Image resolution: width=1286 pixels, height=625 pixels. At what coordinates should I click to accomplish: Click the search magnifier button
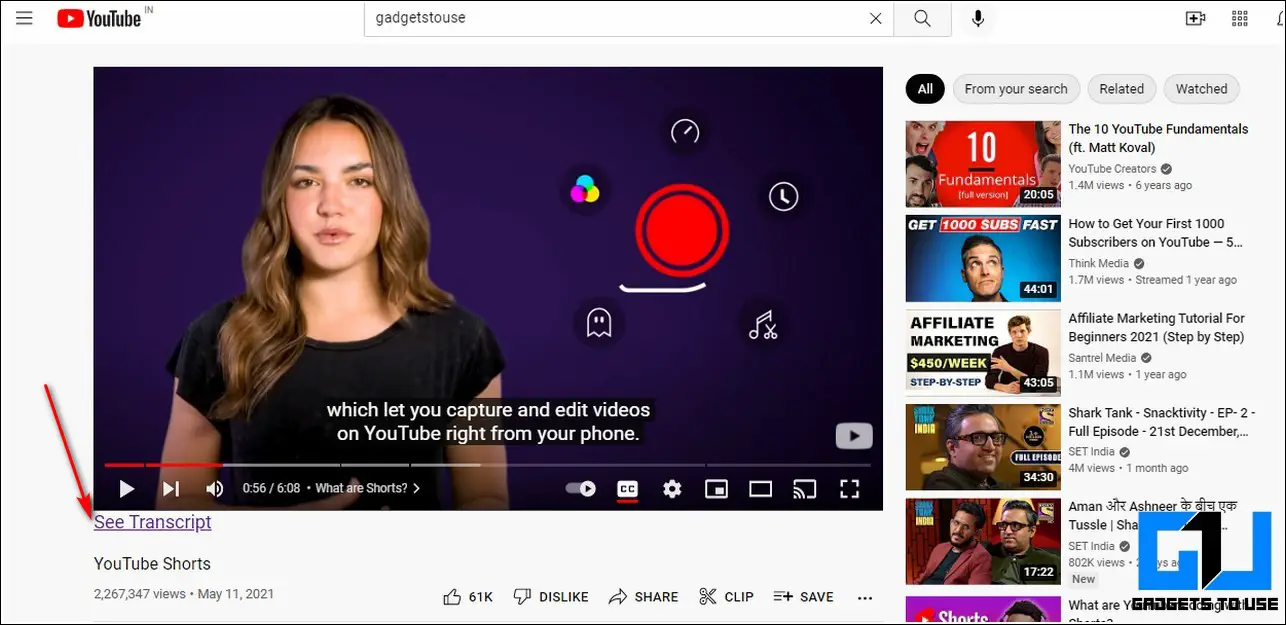tap(923, 18)
